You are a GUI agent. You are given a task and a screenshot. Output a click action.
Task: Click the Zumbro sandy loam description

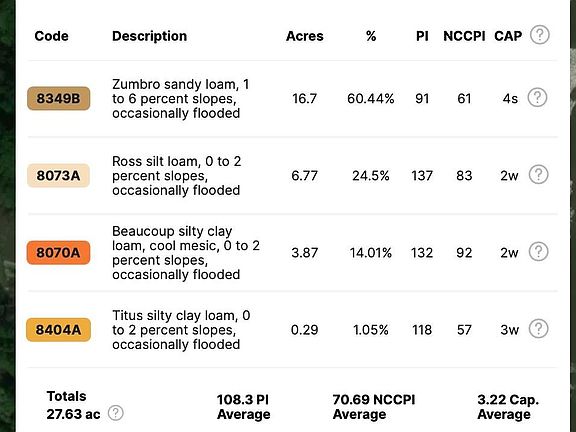[x=181, y=98]
